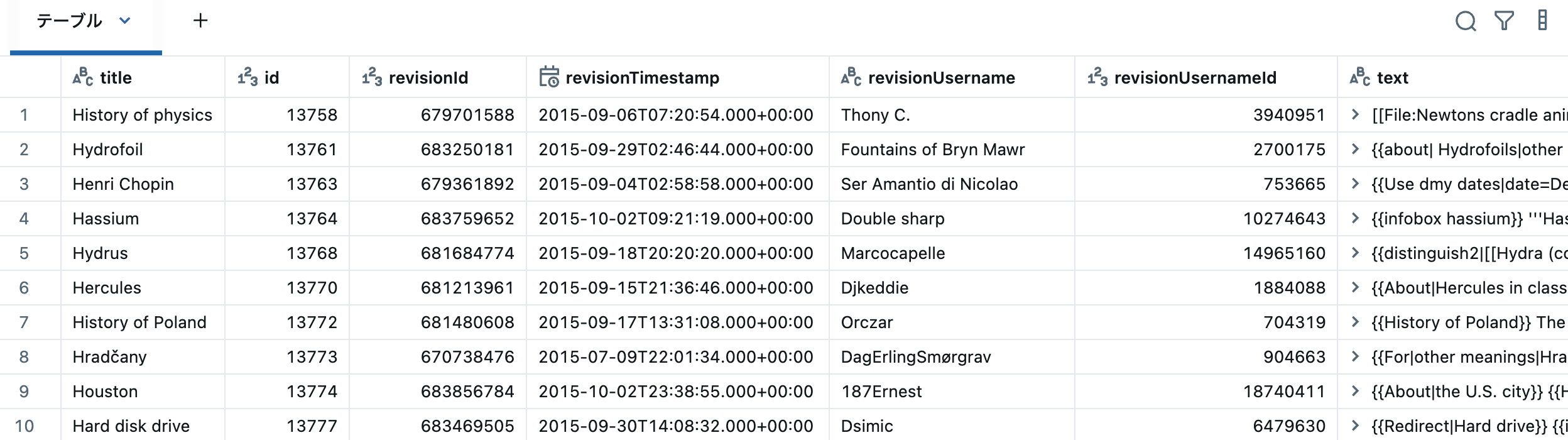Viewport: 1568px width, 440px height.
Task: Click the numeric type icon beside id header
Action: pyautogui.click(x=248, y=77)
